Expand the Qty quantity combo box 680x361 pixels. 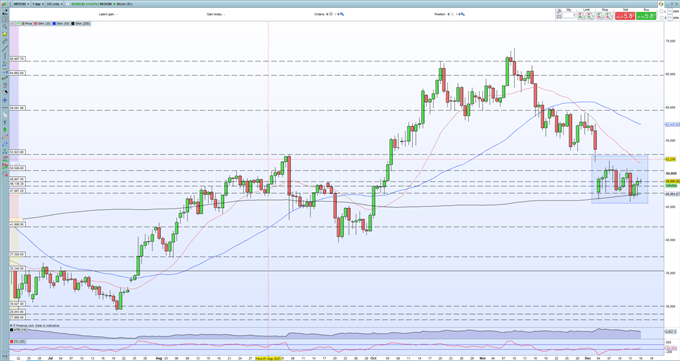(569, 15)
